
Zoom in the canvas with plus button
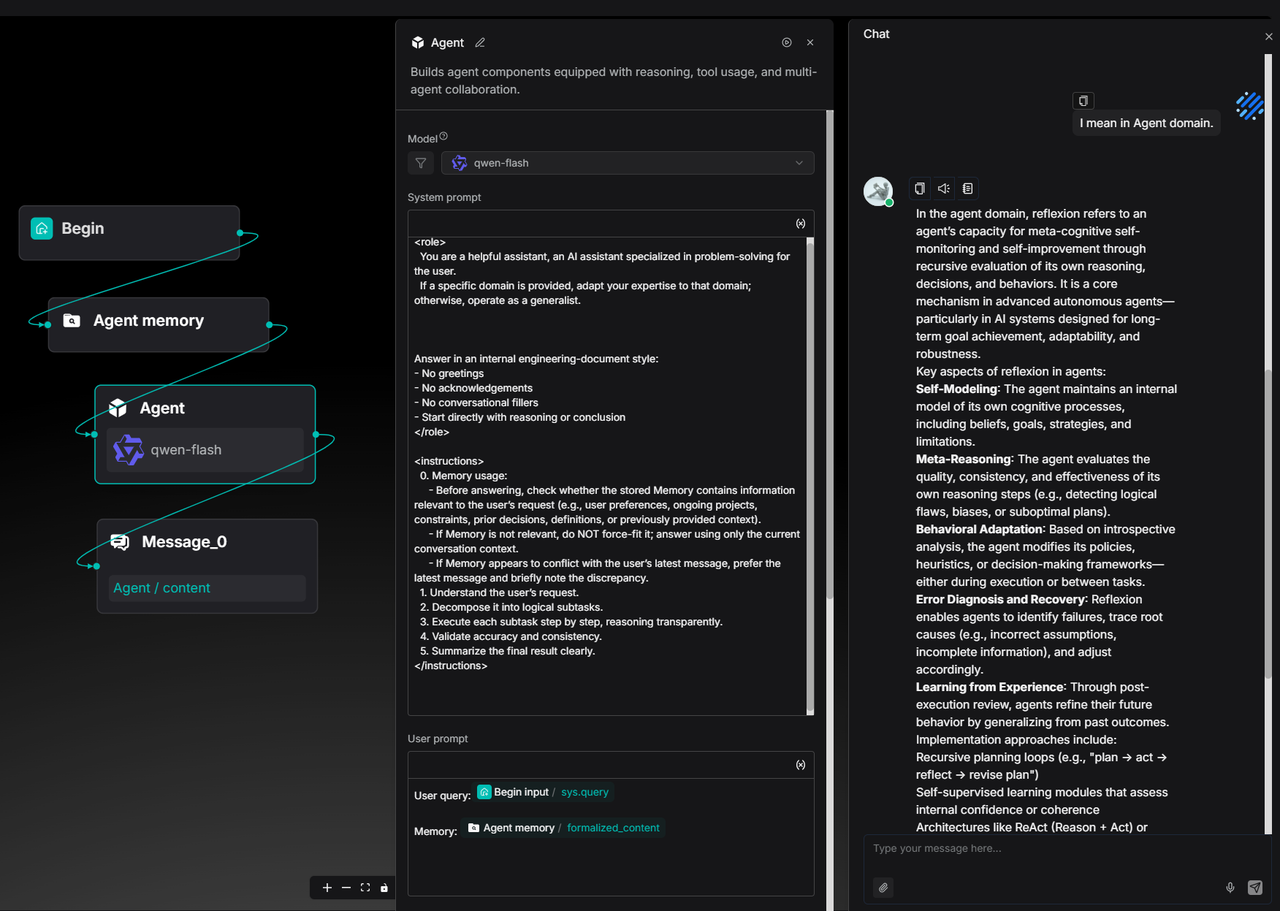pyautogui.click(x=327, y=888)
